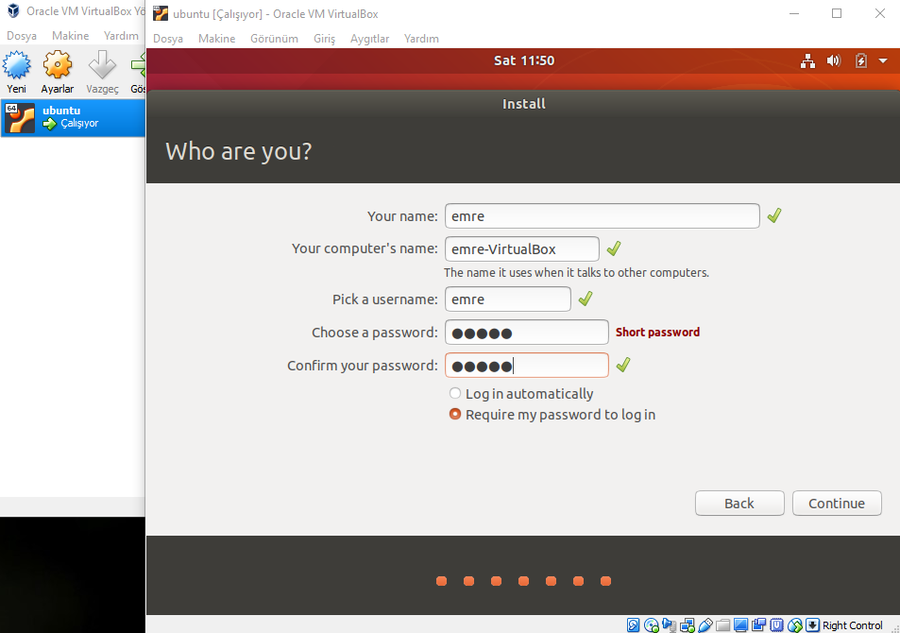Open the Makine menu in VM window
Viewport: 900px width, 633px height.
tap(216, 39)
